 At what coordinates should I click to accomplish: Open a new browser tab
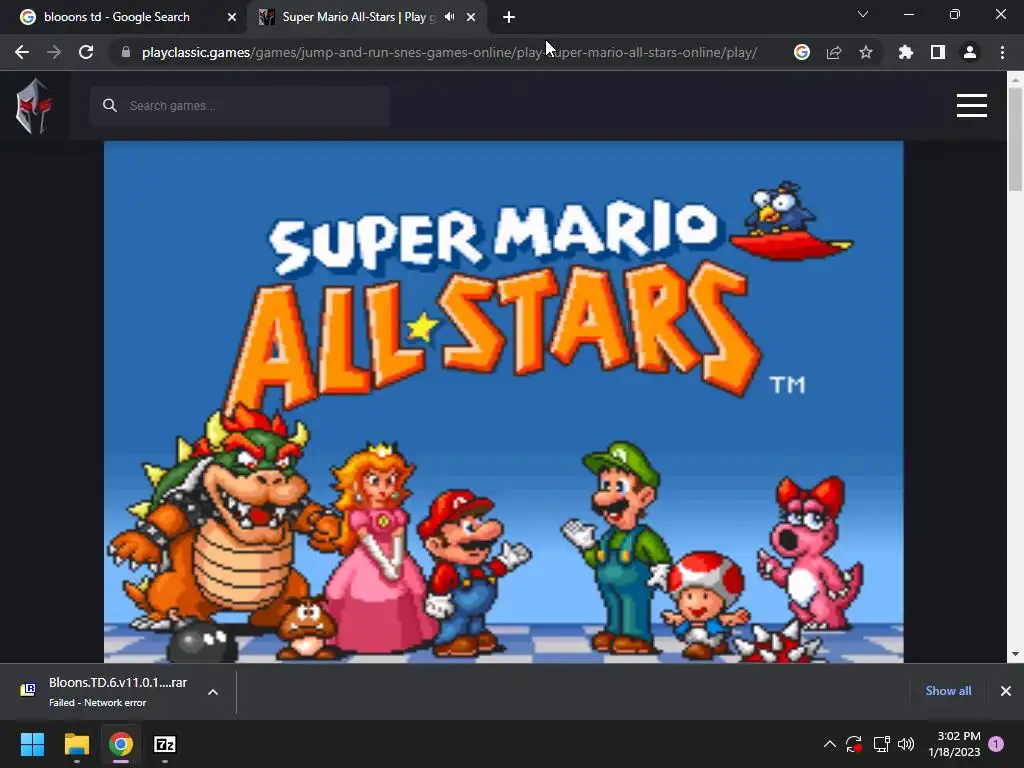pyautogui.click(x=509, y=17)
